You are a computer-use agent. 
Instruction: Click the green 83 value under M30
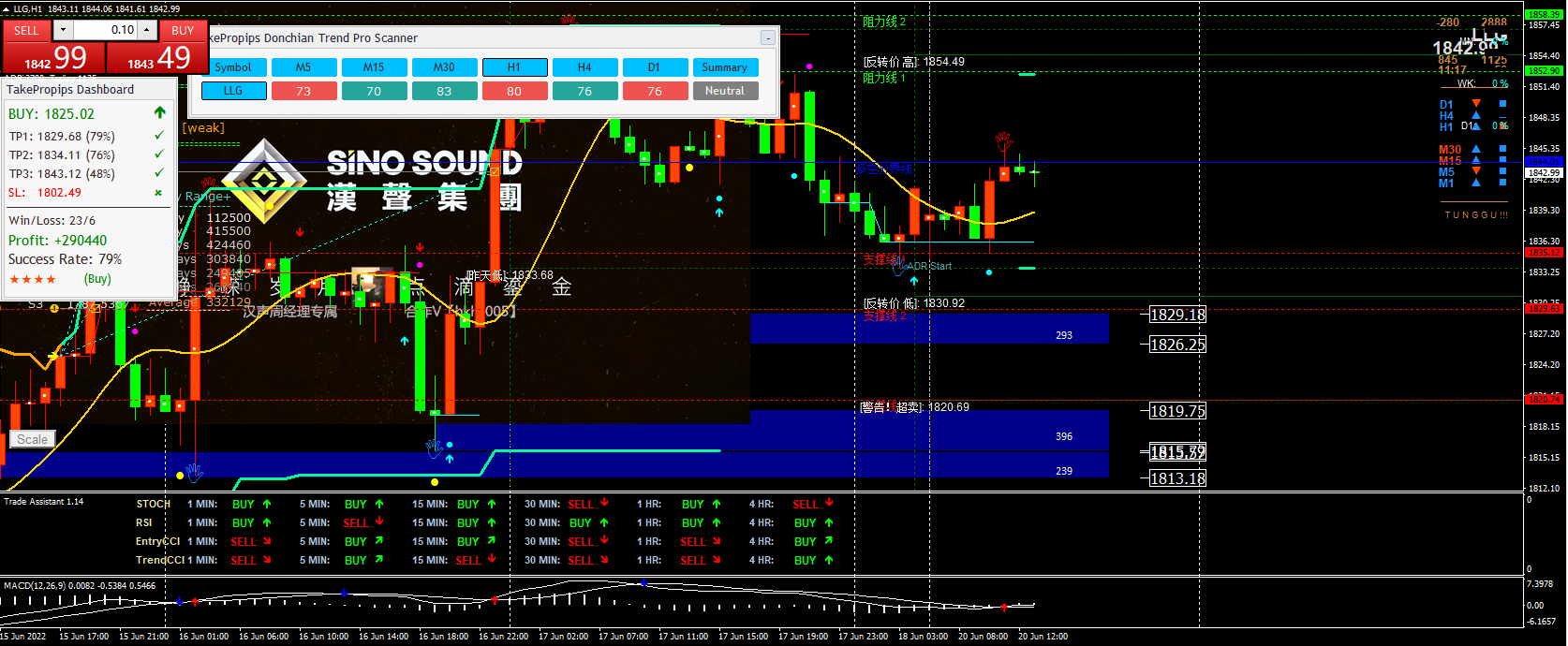coord(444,91)
